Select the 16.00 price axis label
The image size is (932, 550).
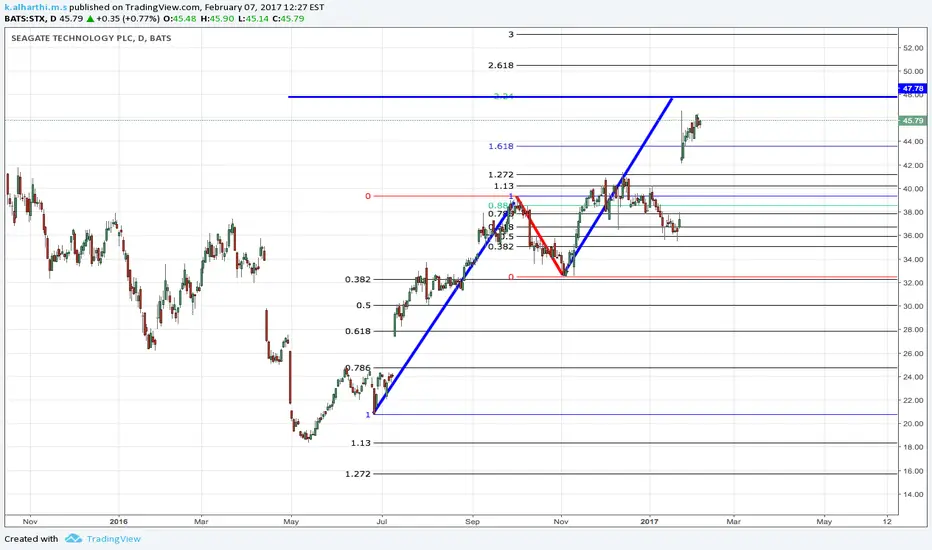coord(914,471)
